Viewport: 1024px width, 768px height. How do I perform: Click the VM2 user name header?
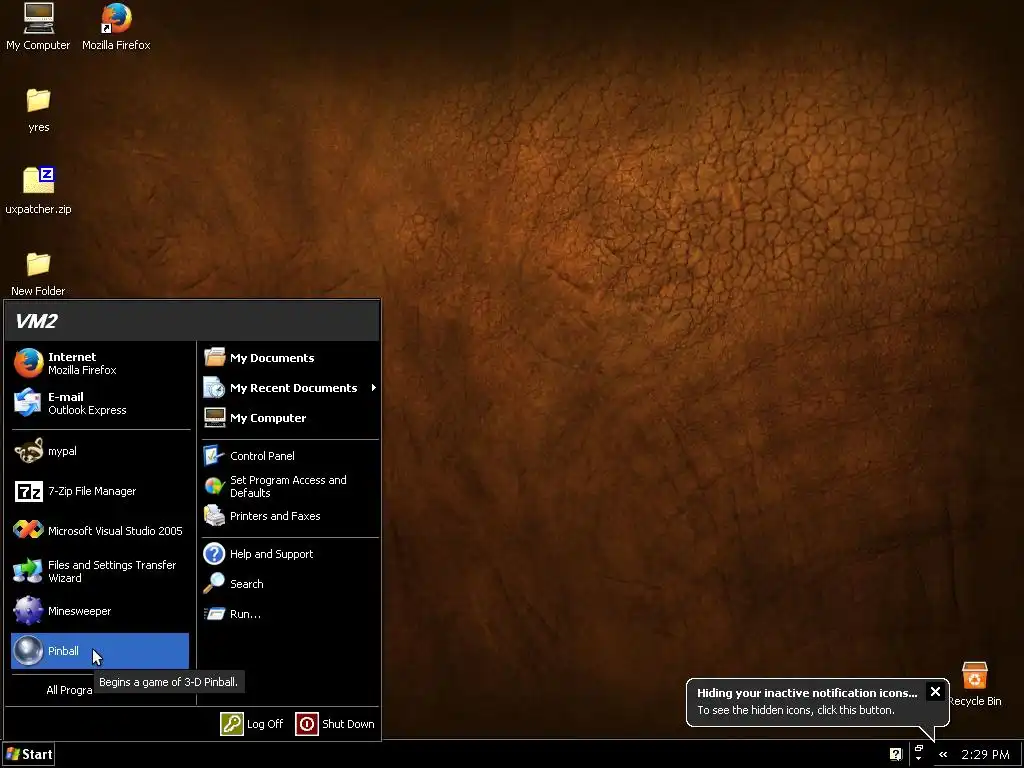[37, 321]
